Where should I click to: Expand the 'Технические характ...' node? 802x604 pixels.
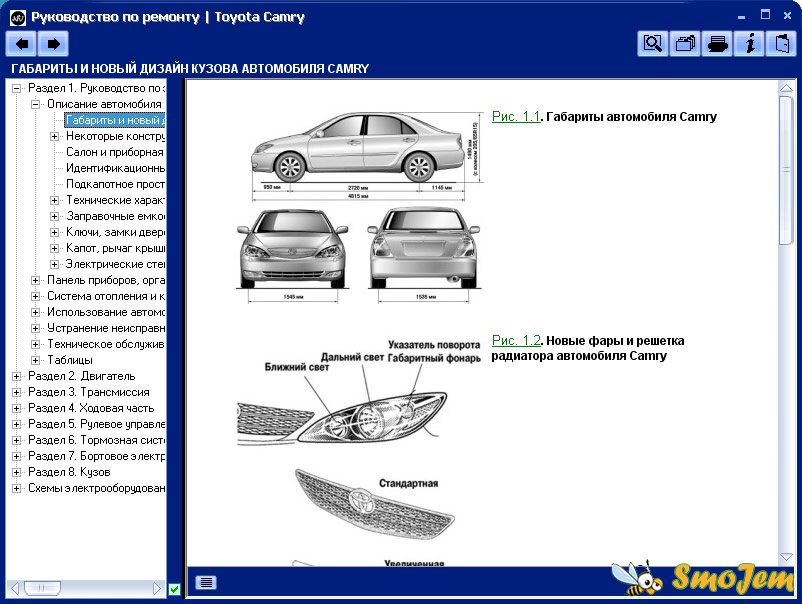click(54, 200)
